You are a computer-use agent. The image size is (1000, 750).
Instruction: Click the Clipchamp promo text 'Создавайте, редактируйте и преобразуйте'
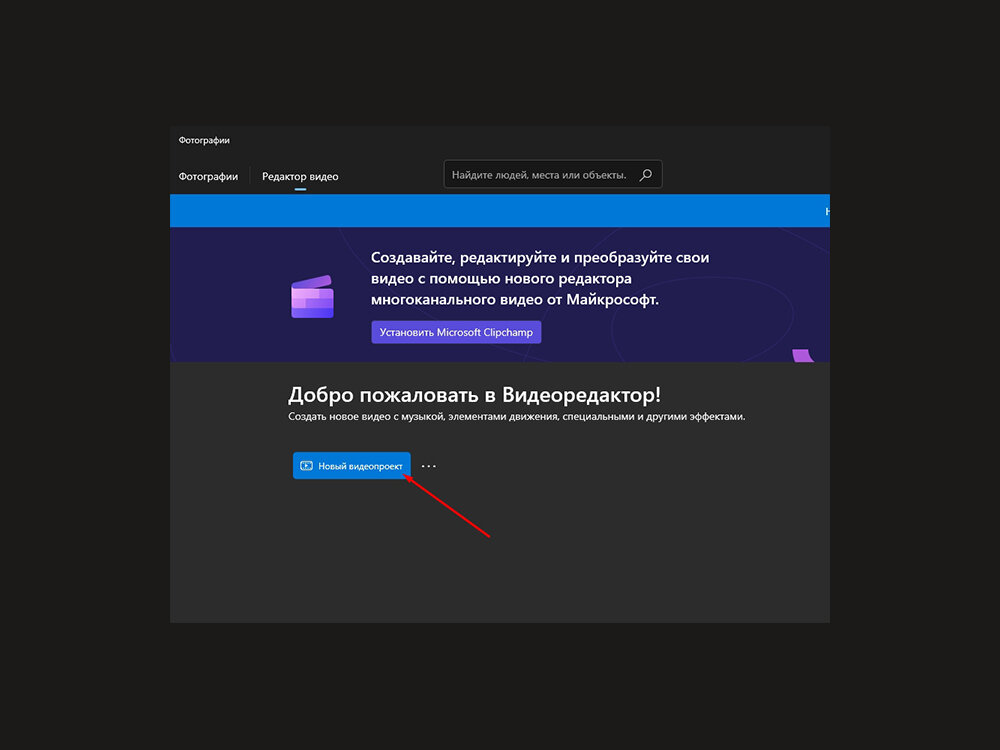pyautogui.click(x=540, y=278)
